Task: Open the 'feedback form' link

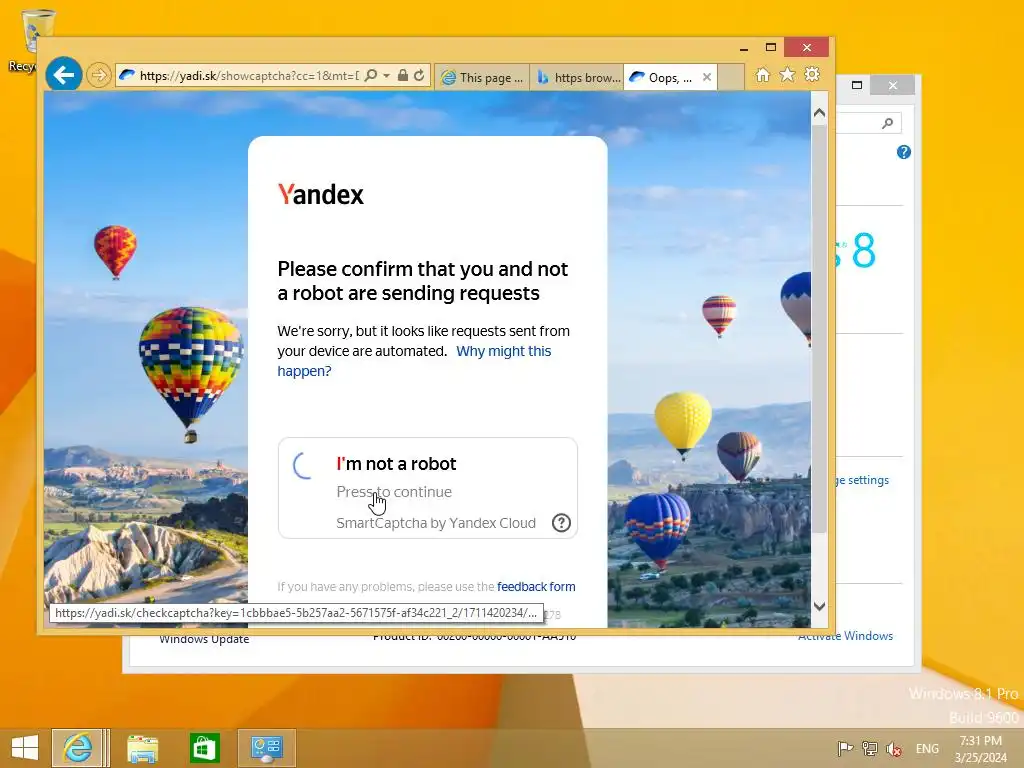Action: tap(536, 586)
